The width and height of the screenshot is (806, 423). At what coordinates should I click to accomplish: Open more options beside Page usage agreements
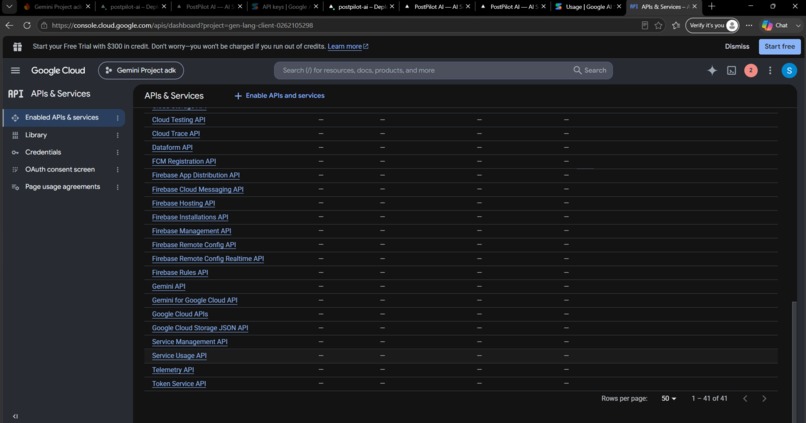[118, 187]
